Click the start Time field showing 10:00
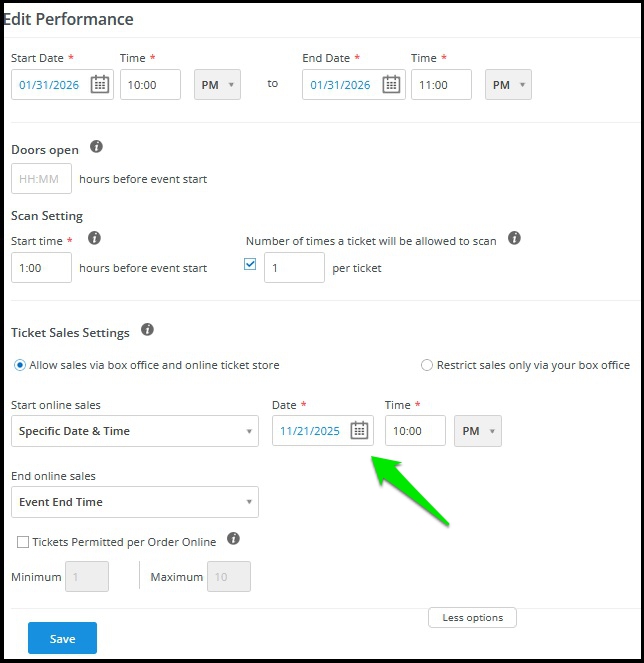The width and height of the screenshot is (644, 663). (151, 85)
